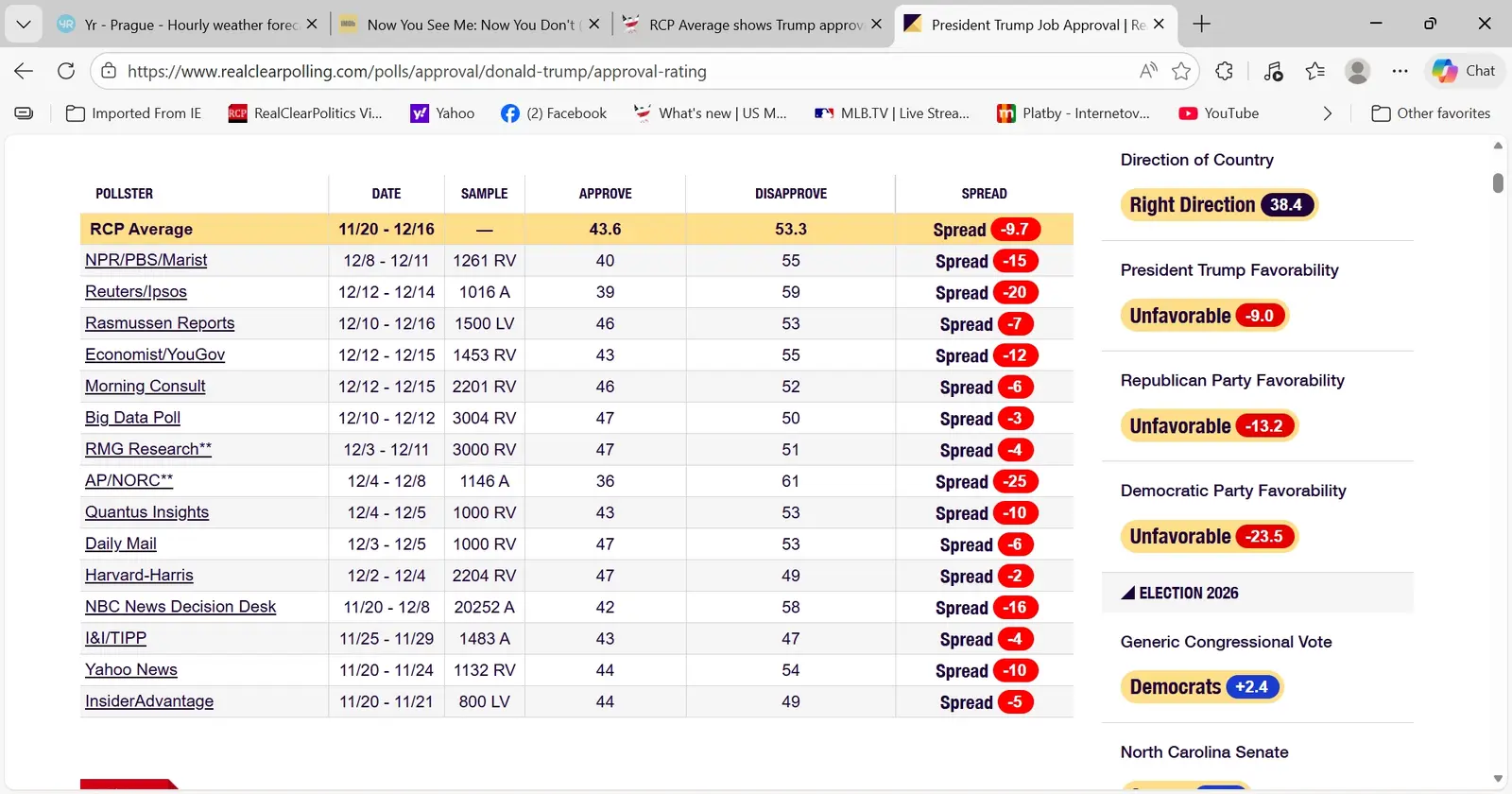Viewport: 1512px width, 794px height.
Task: Open the browser Extensions icon
Action: 1225,71
